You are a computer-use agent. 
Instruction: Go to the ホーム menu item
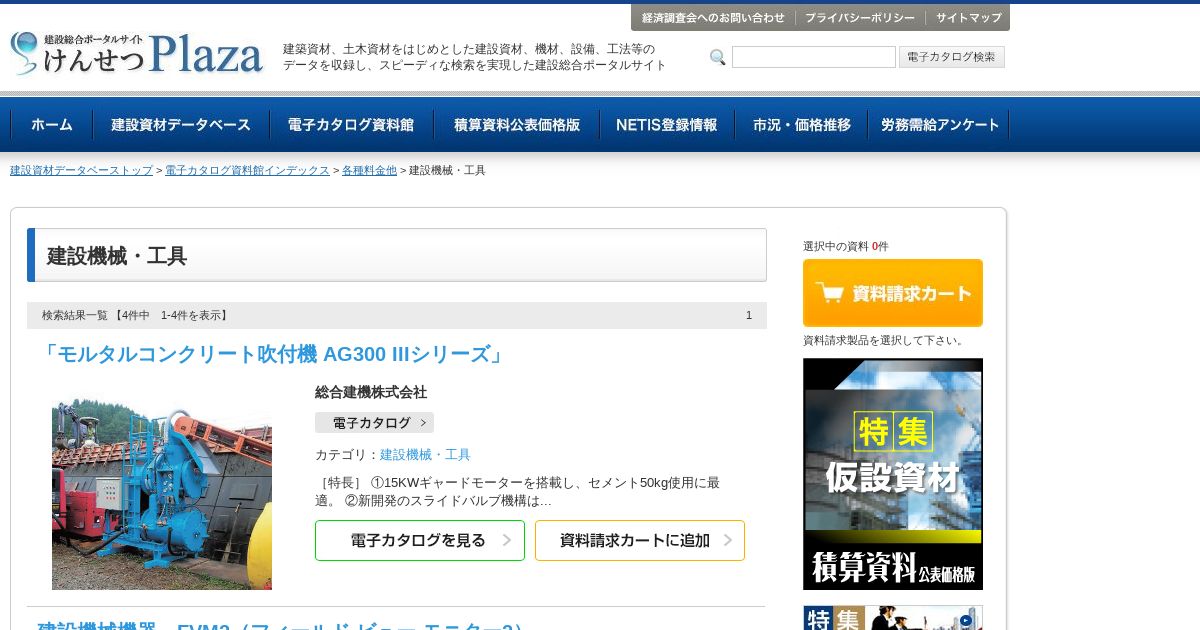tap(51, 125)
